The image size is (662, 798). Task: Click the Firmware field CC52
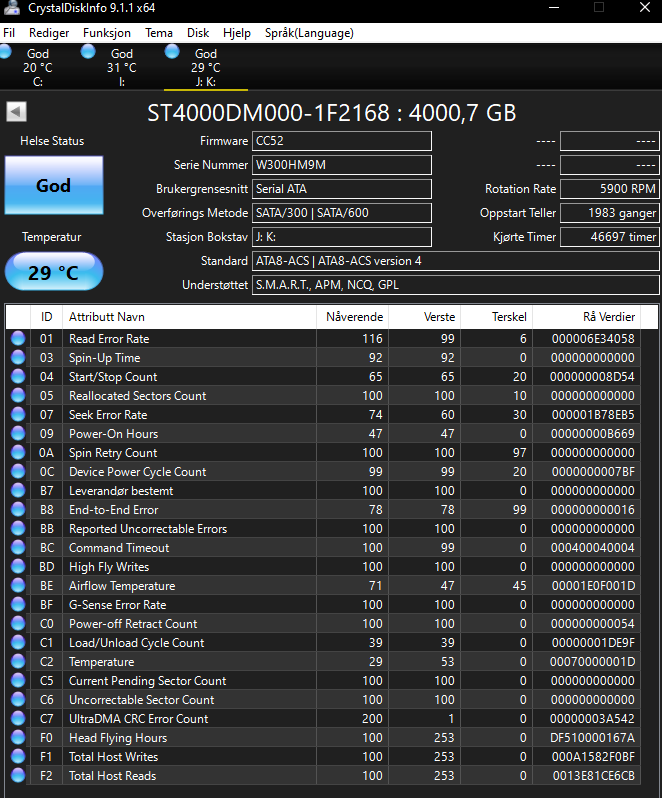point(342,141)
